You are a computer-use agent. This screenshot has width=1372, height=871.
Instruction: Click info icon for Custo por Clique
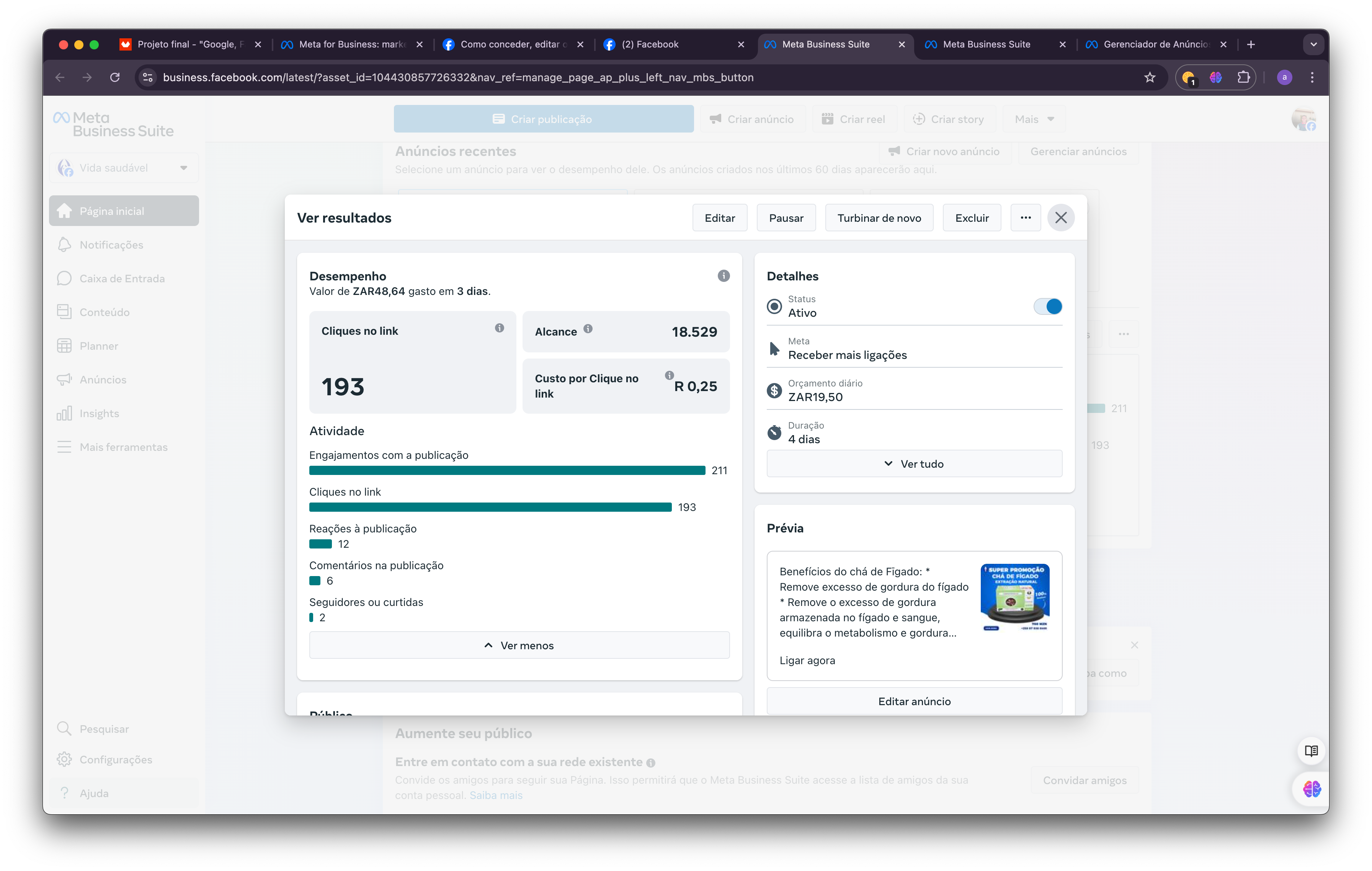point(669,375)
